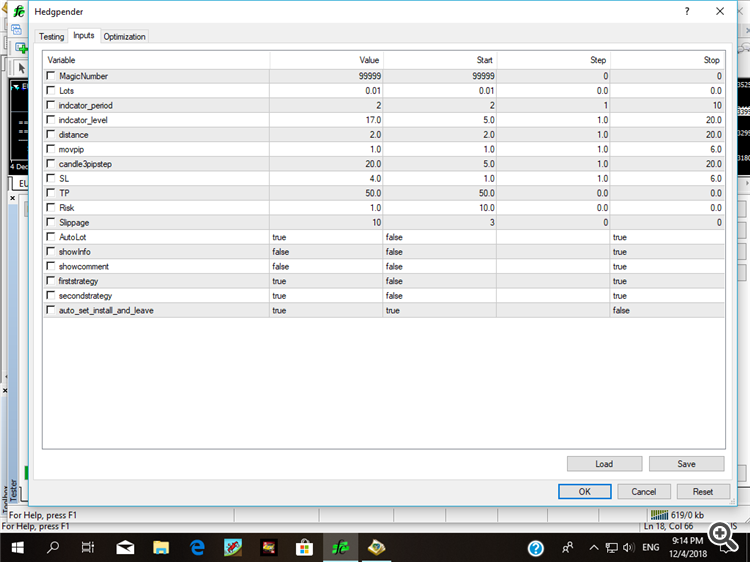750x562 pixels.
Task: Open the Optimization tab
Action: [x=124, y=36]
